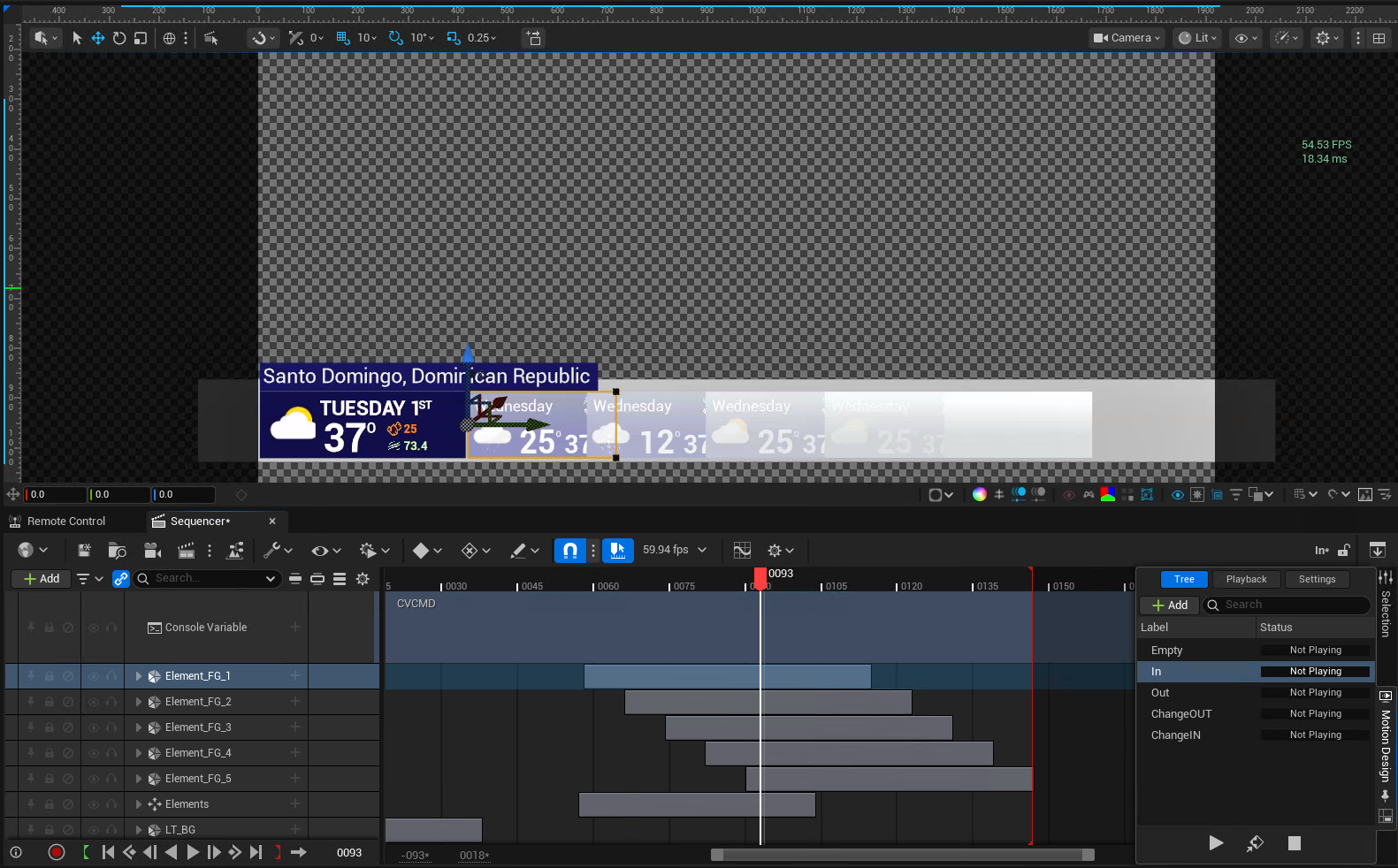The height and width of the screenshot is (868, 1398).
Task: Select the ChangeIN sequence row
Action: pos(1256,735)
